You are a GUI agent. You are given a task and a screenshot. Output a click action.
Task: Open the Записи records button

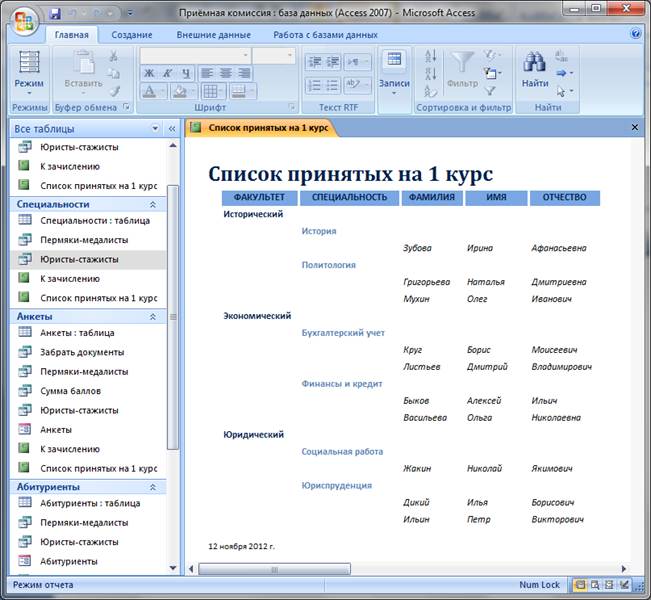click(x=394, y=73)
